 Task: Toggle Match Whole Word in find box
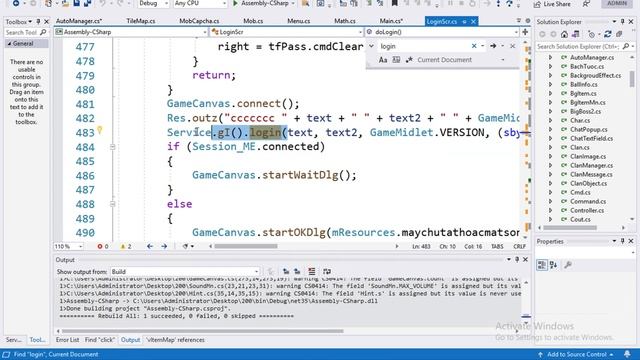(x=396, y=60)
